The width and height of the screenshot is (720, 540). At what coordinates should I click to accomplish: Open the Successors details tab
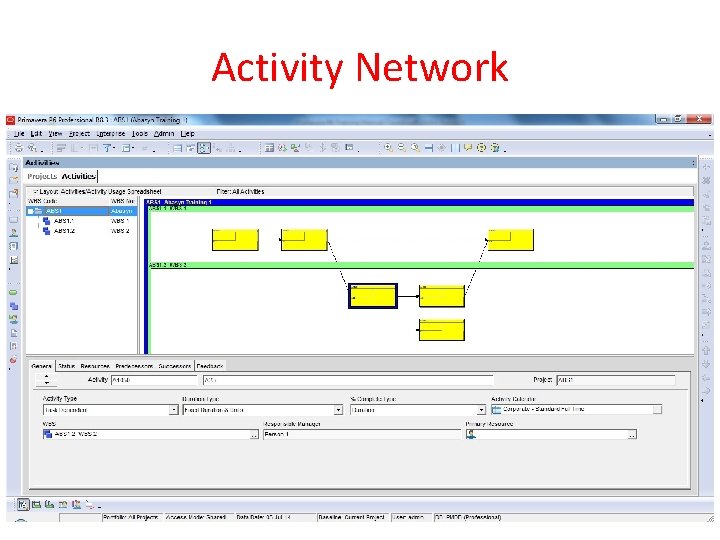pyautogui.click(x=174, y=366)
